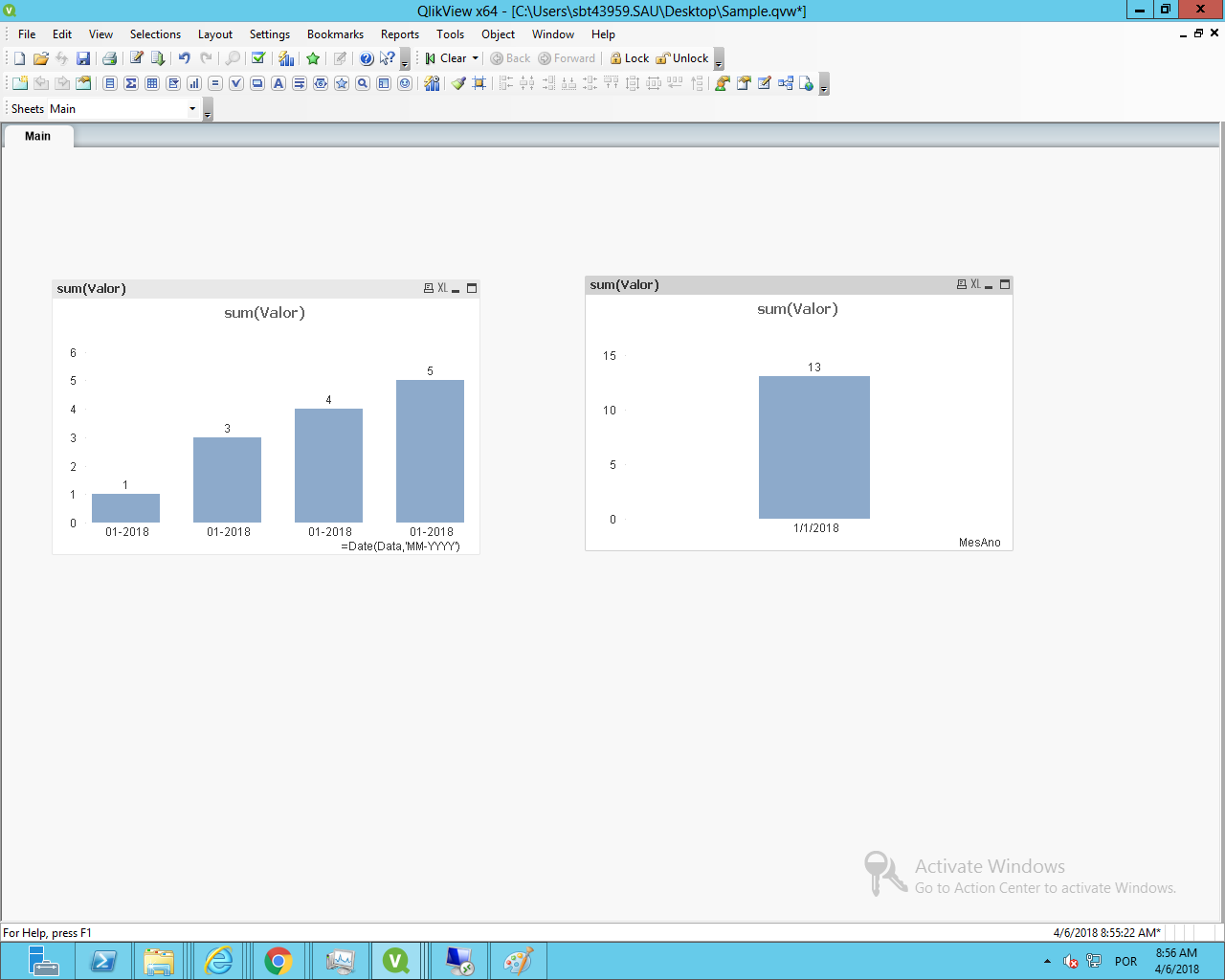Open the File menu
This screenshot has width=1225, height=980.
point(27,34)
